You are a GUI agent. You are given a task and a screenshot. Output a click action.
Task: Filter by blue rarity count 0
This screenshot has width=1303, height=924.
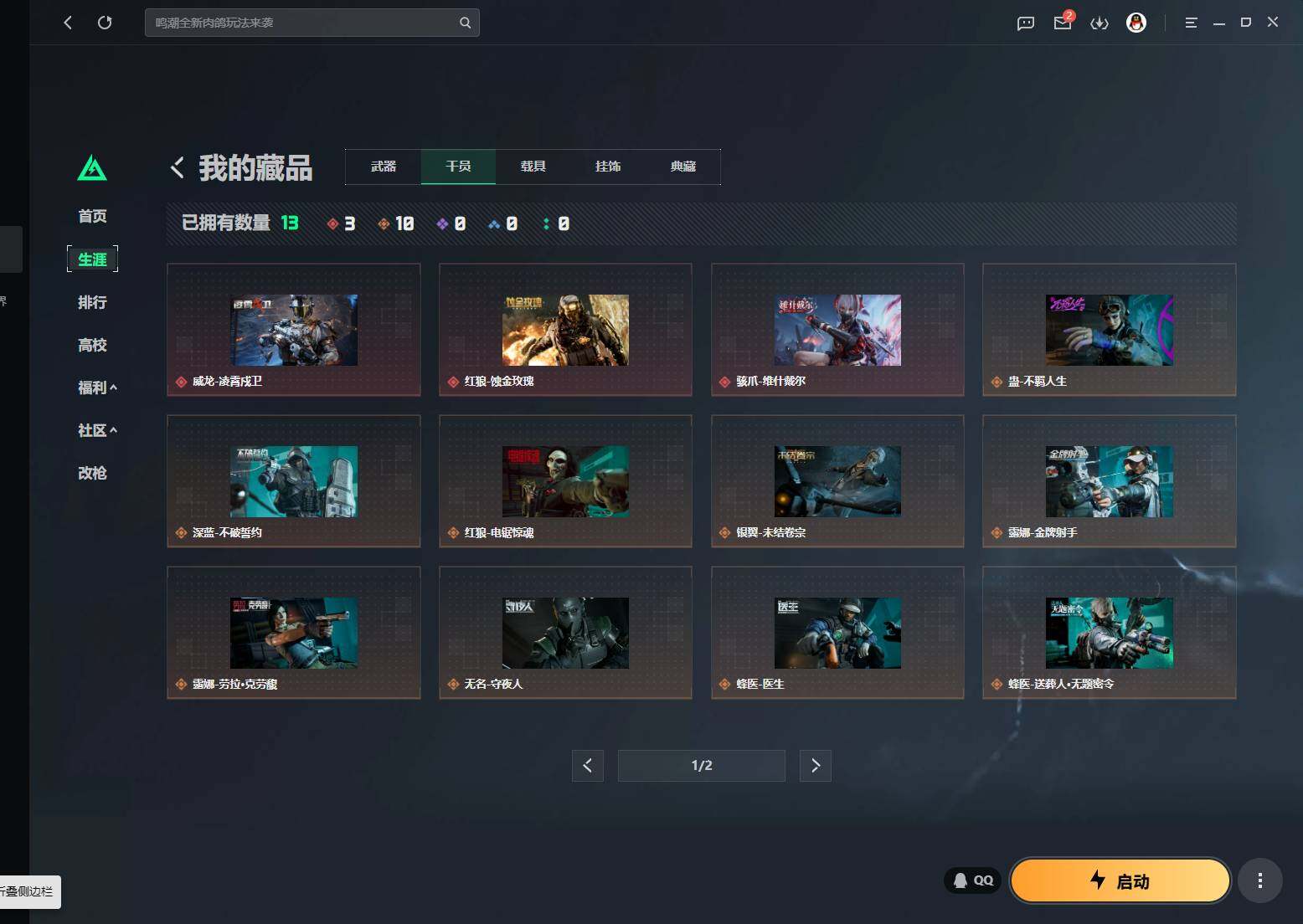pyautogui.click(x=503, y=223)
